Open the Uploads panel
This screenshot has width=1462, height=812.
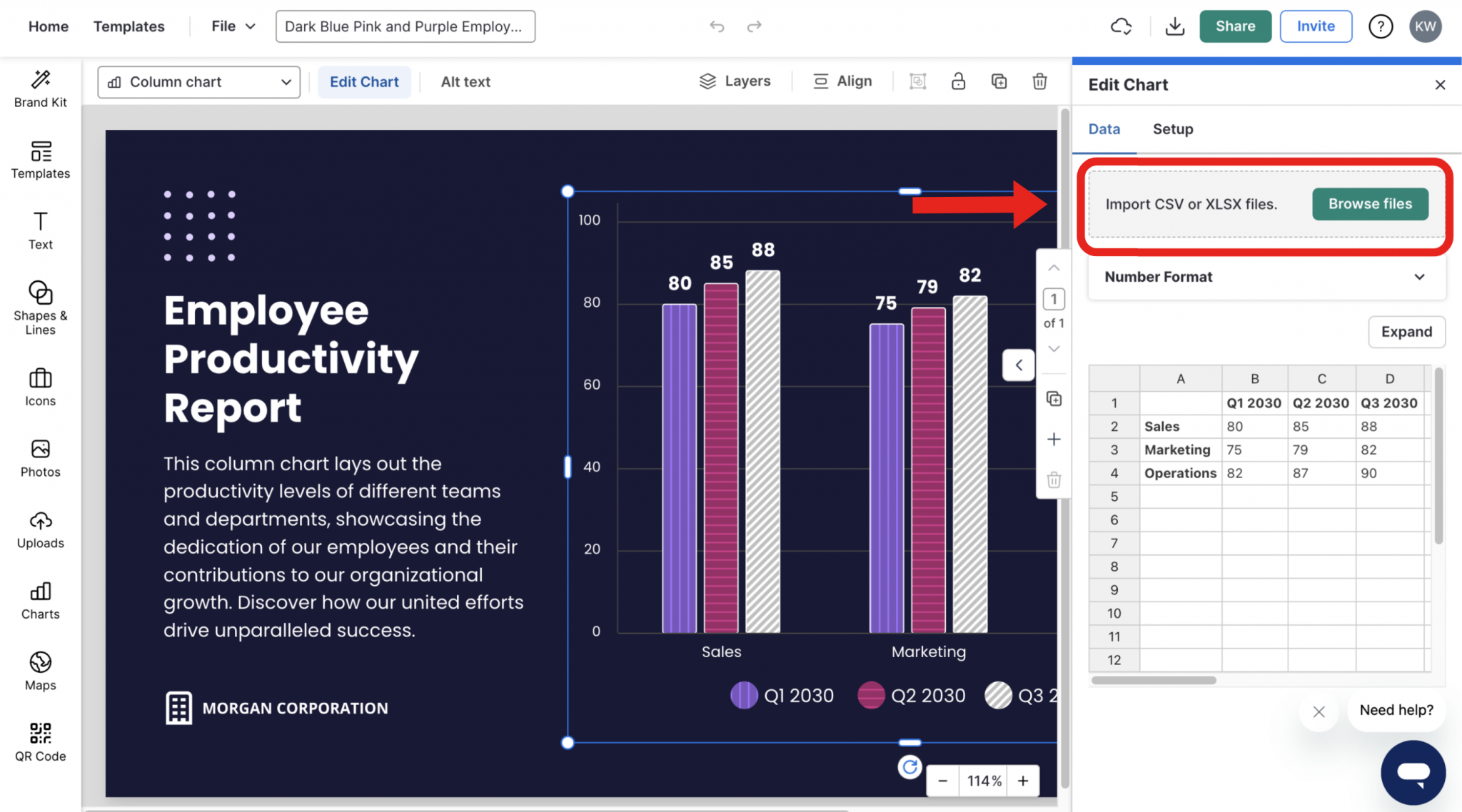click(40, 528)
